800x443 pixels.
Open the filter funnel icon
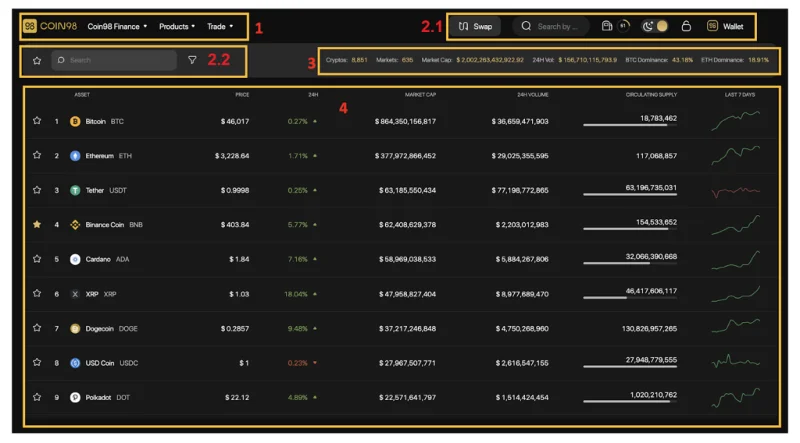pos(192,60)
